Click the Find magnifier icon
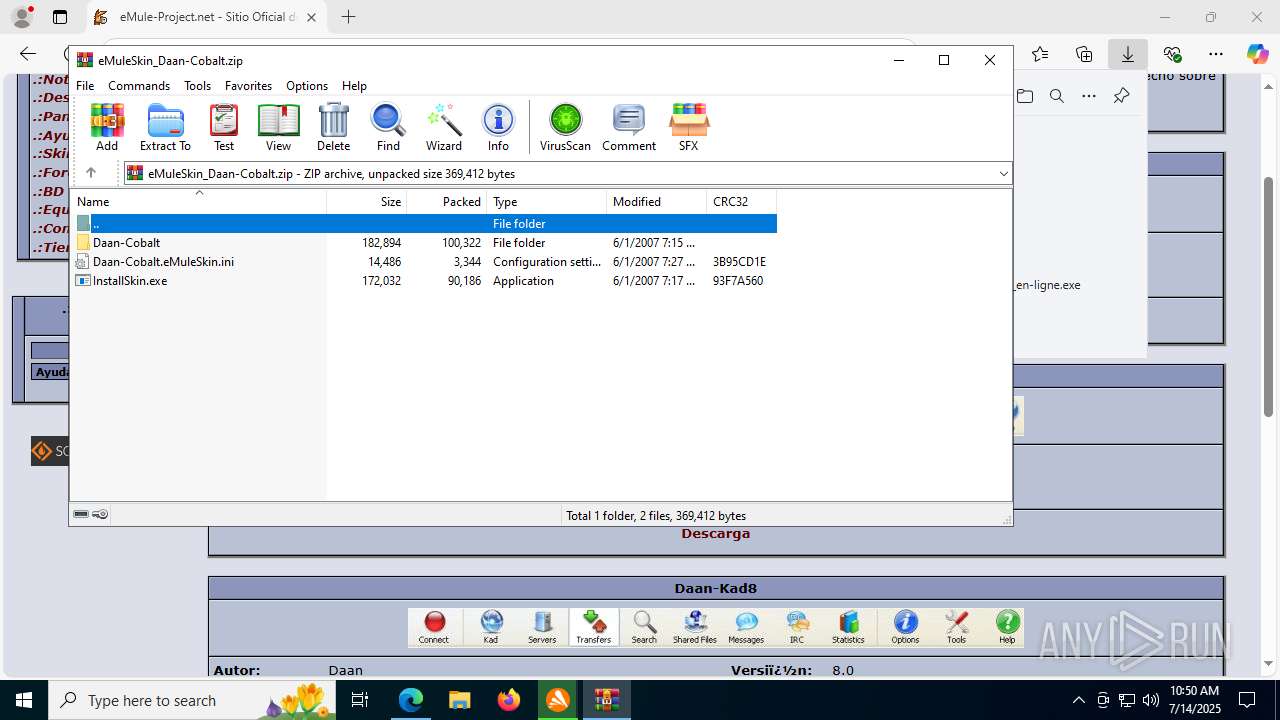Viewport: 1280px width, 720px height. [x=388, y=127]
